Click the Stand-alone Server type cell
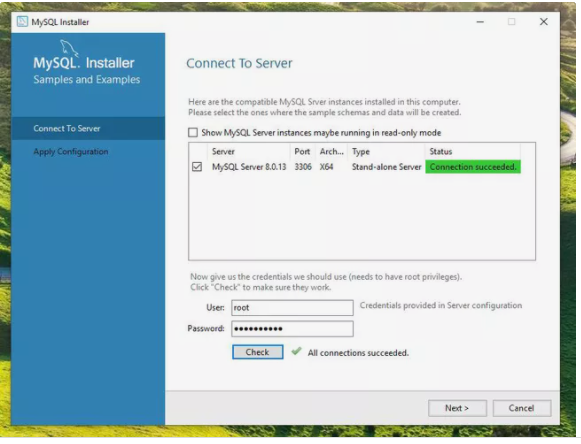 386,167
